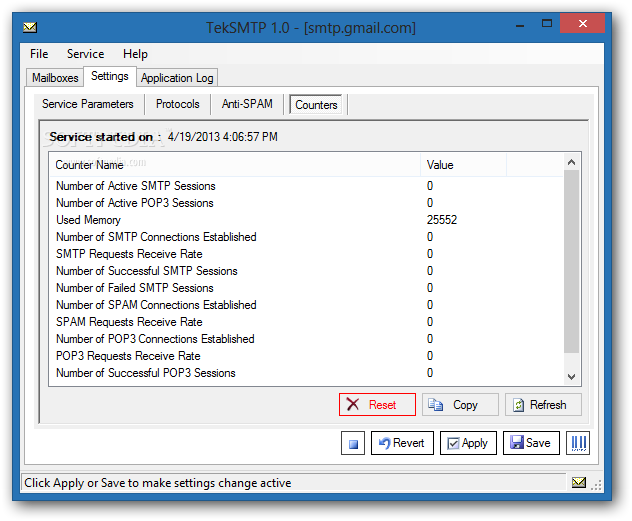Image resolution: width=632 pixels, height=521 pixels.
Task: Click the stop service square icon button
Action: [353, 443]
